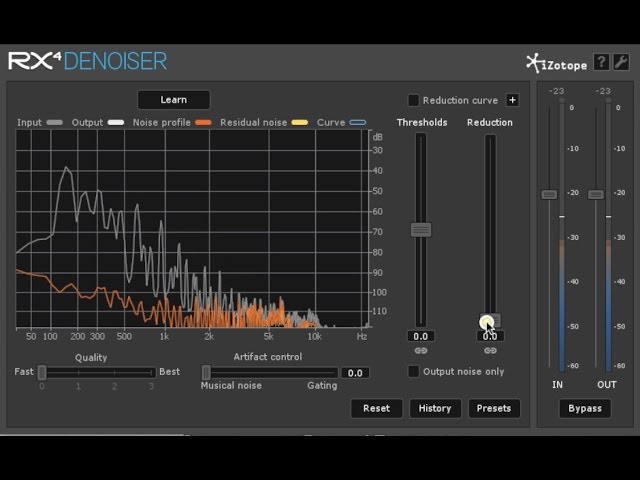Click the Curve legend swatch
Image resolution: width=640 pixels, height=480 pixels.
358,122
